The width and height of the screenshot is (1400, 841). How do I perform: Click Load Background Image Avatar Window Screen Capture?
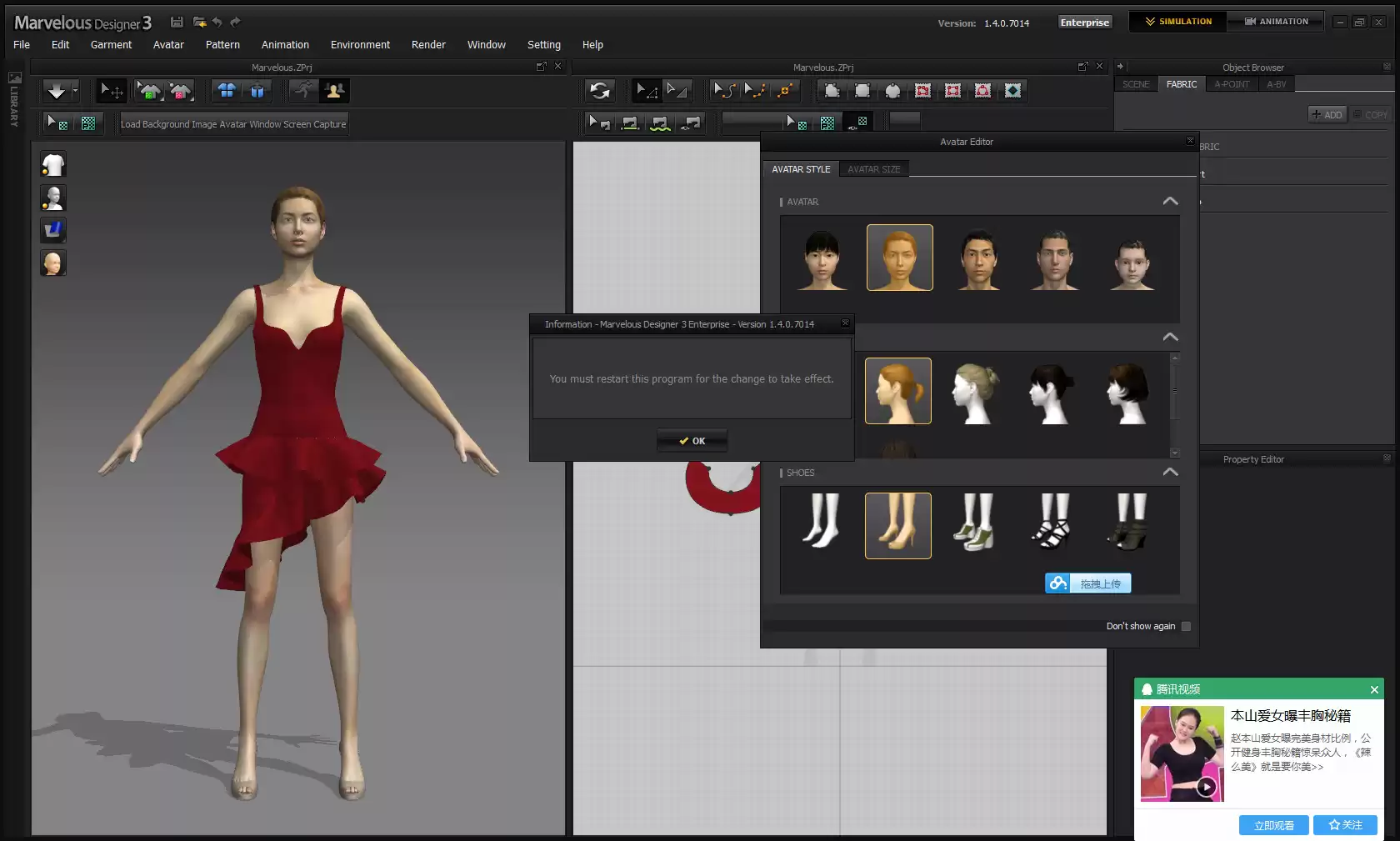click(233, 124)
